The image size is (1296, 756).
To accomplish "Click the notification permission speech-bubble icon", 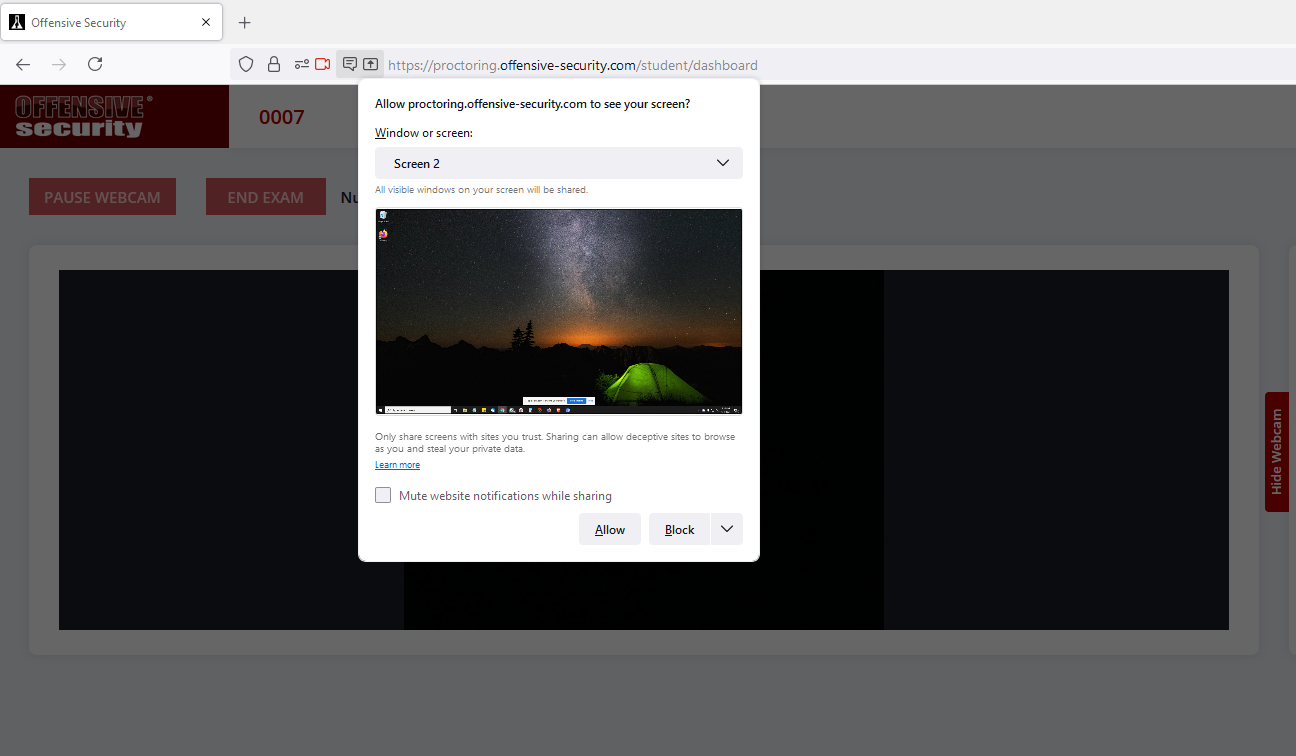I will pyautogui.click(x=349, y=64).
